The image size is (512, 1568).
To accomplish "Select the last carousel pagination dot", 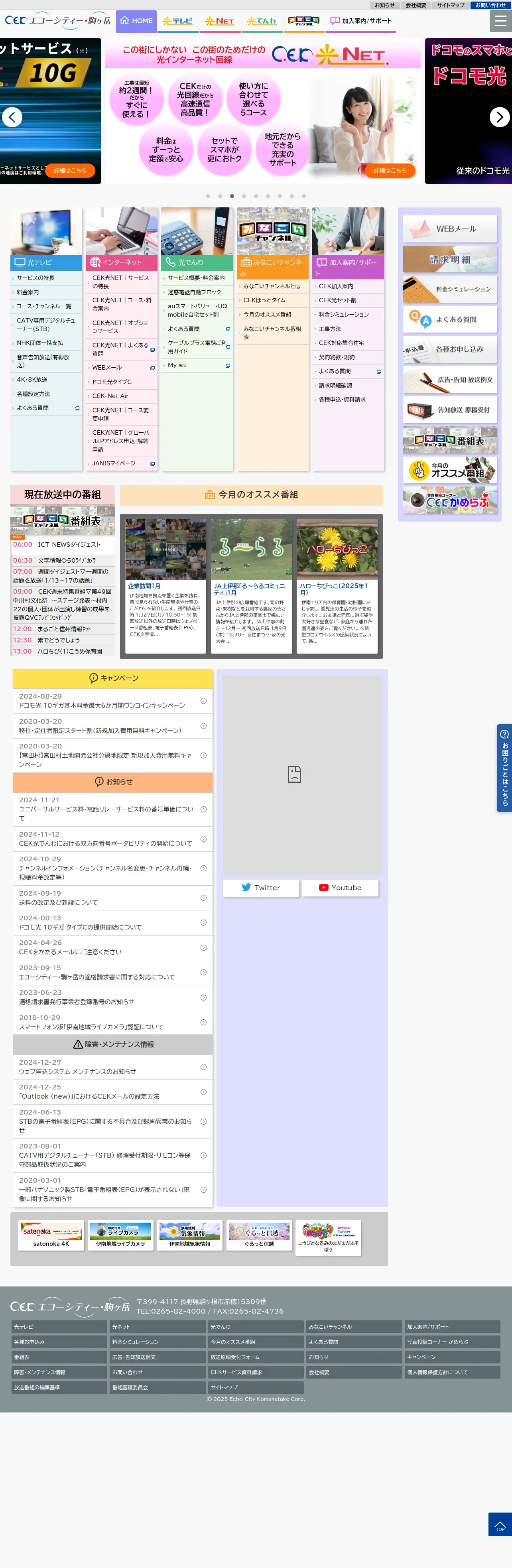I will click(304, 196).
